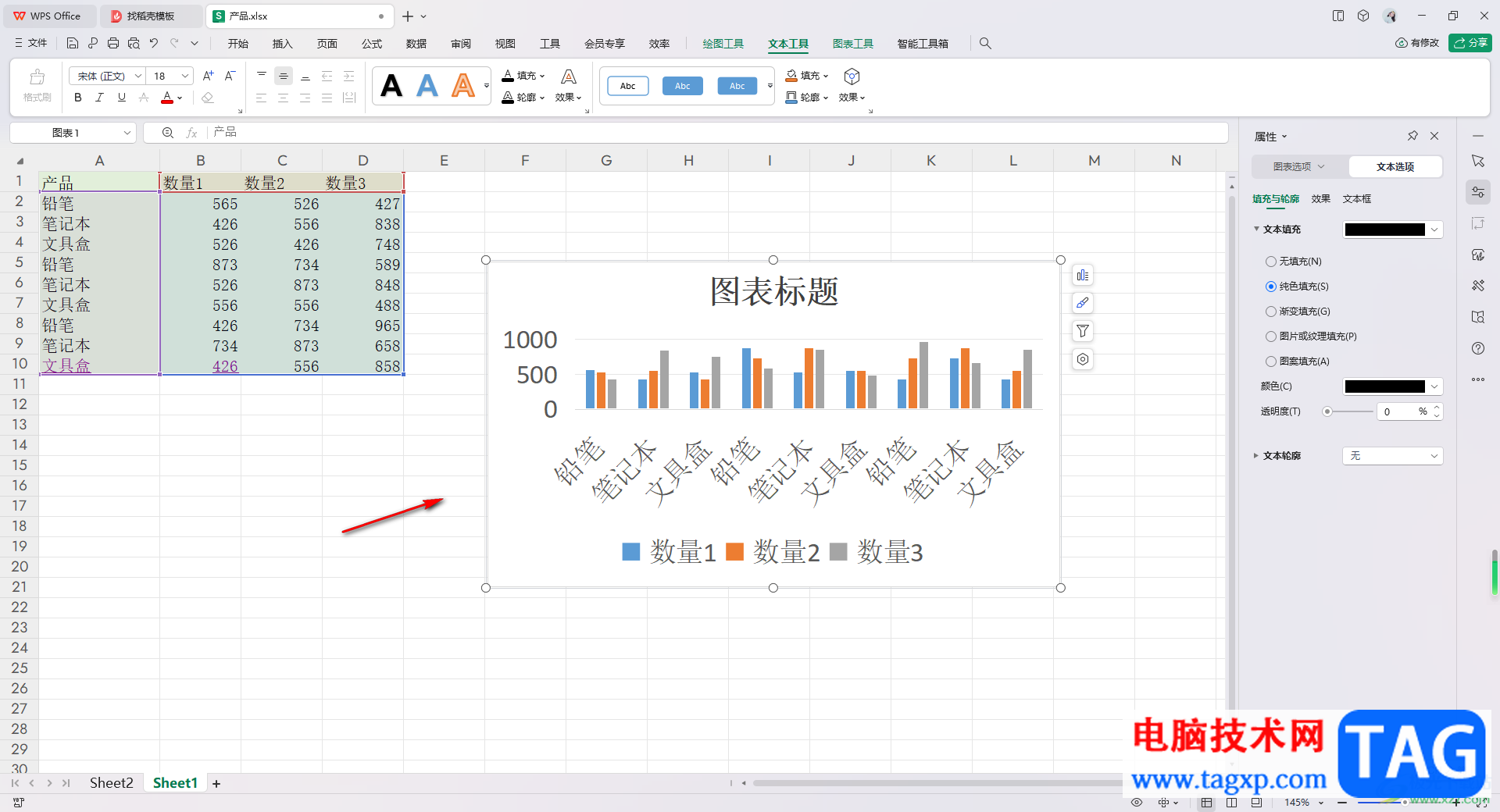Add a new sheet with plus button
This screenshot has width=1500, height=812.
coord(216,784)
